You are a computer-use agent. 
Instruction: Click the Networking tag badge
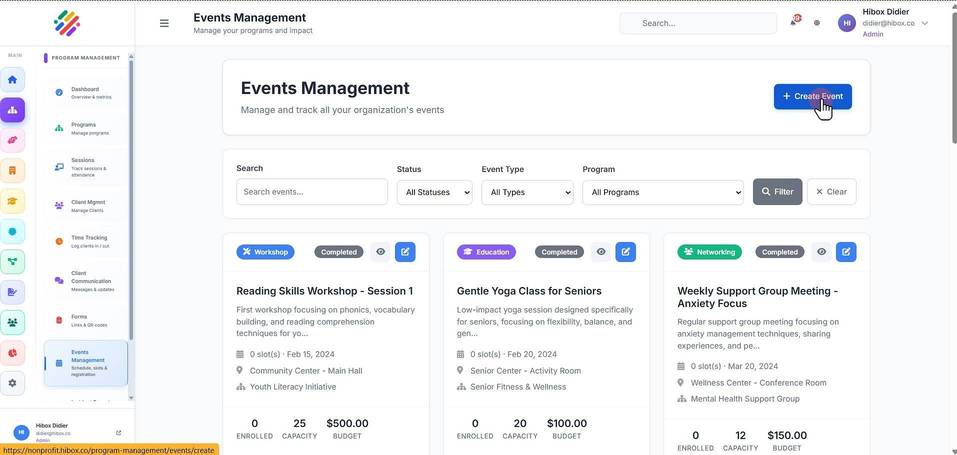click(709, 252)
